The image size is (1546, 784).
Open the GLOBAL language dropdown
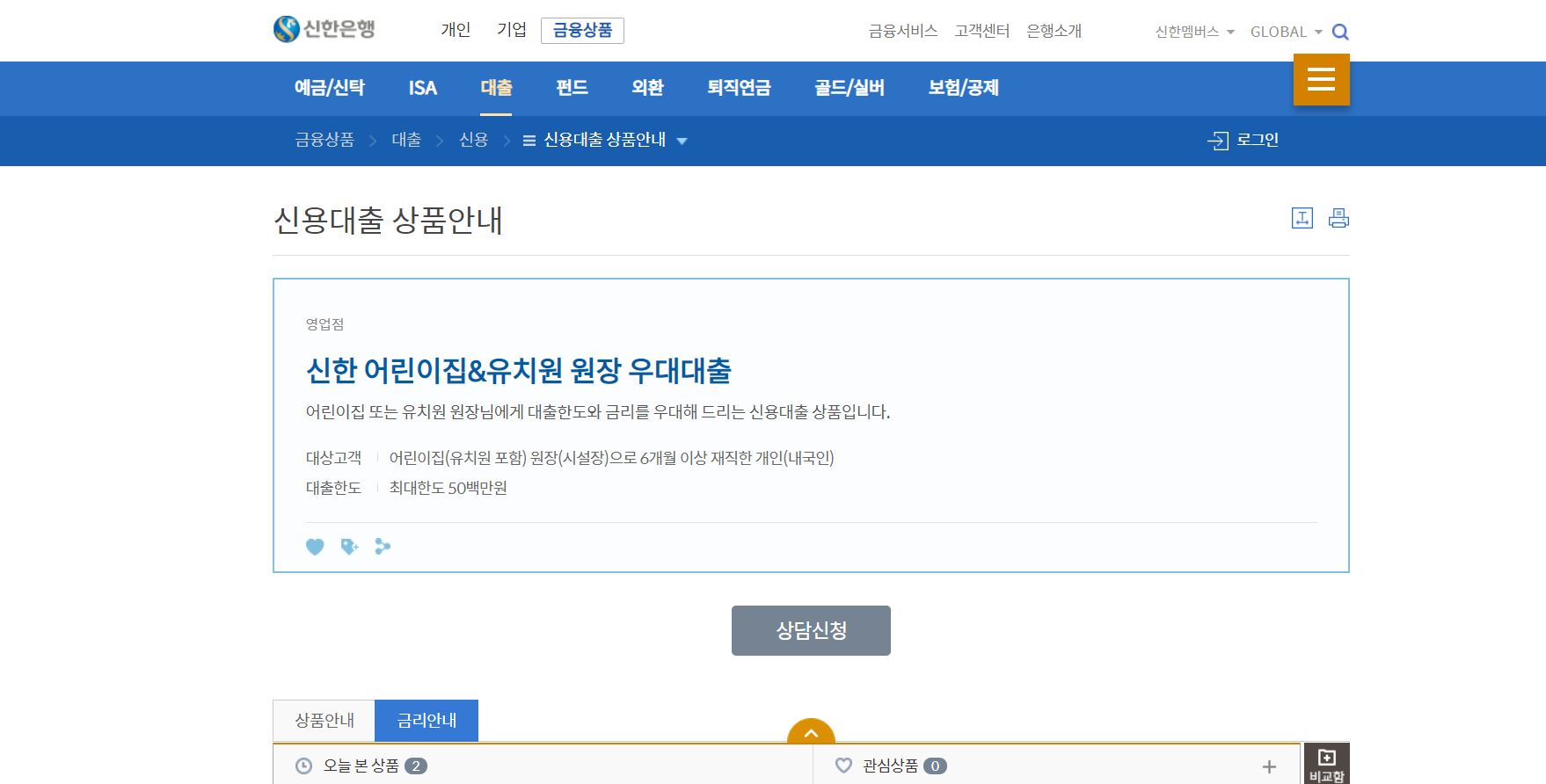point(1287,32)
